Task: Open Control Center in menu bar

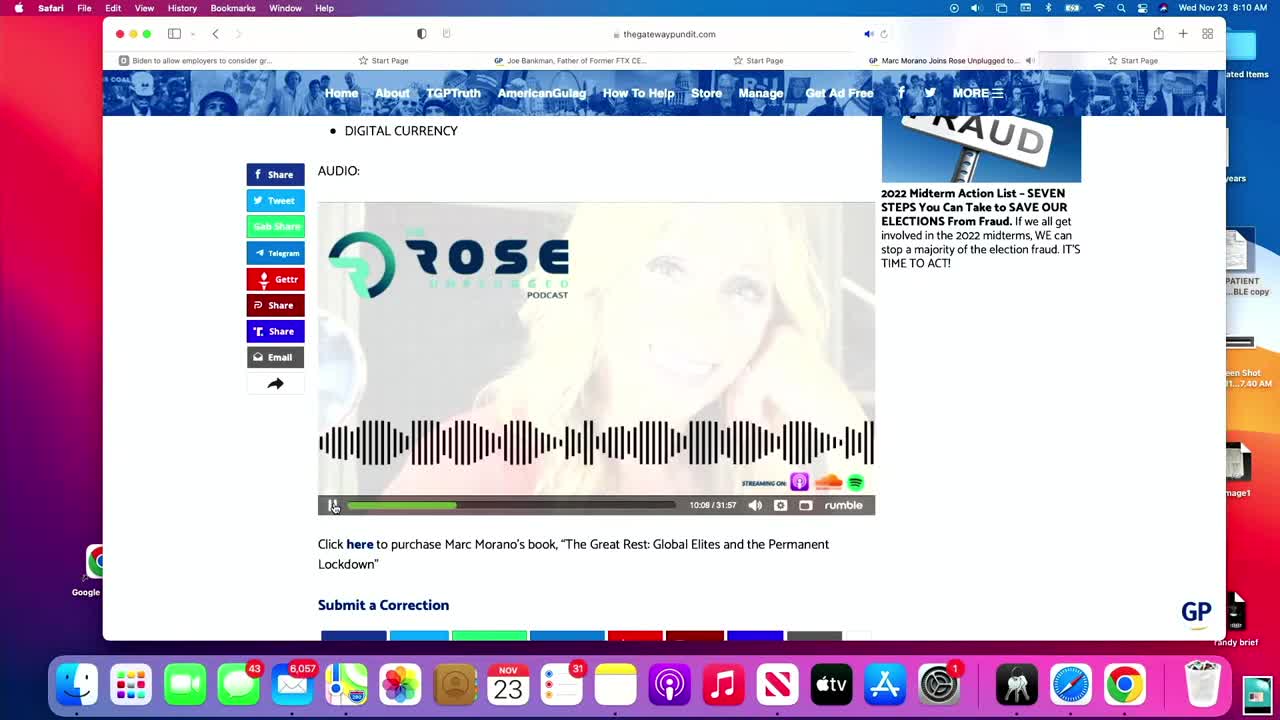Action: click(1142, 8)
